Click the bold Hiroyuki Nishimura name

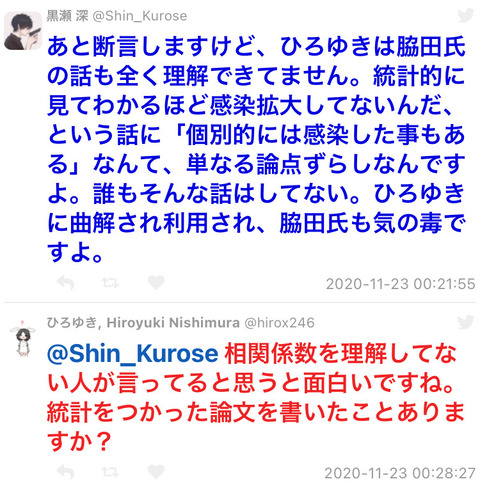173,323
